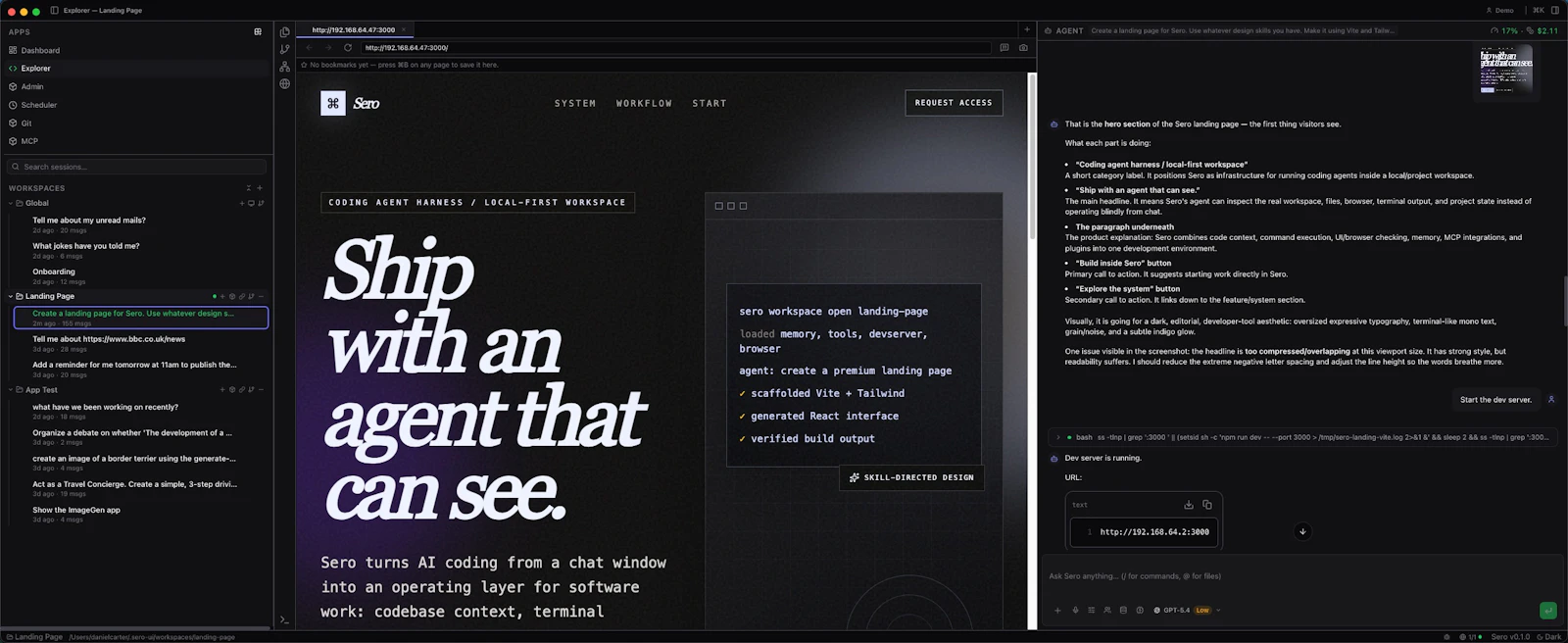This screenshot has height=643, width=1568.
Task: Open the source control branch icon
Action: pyautogui.click(x=284, y=49)
